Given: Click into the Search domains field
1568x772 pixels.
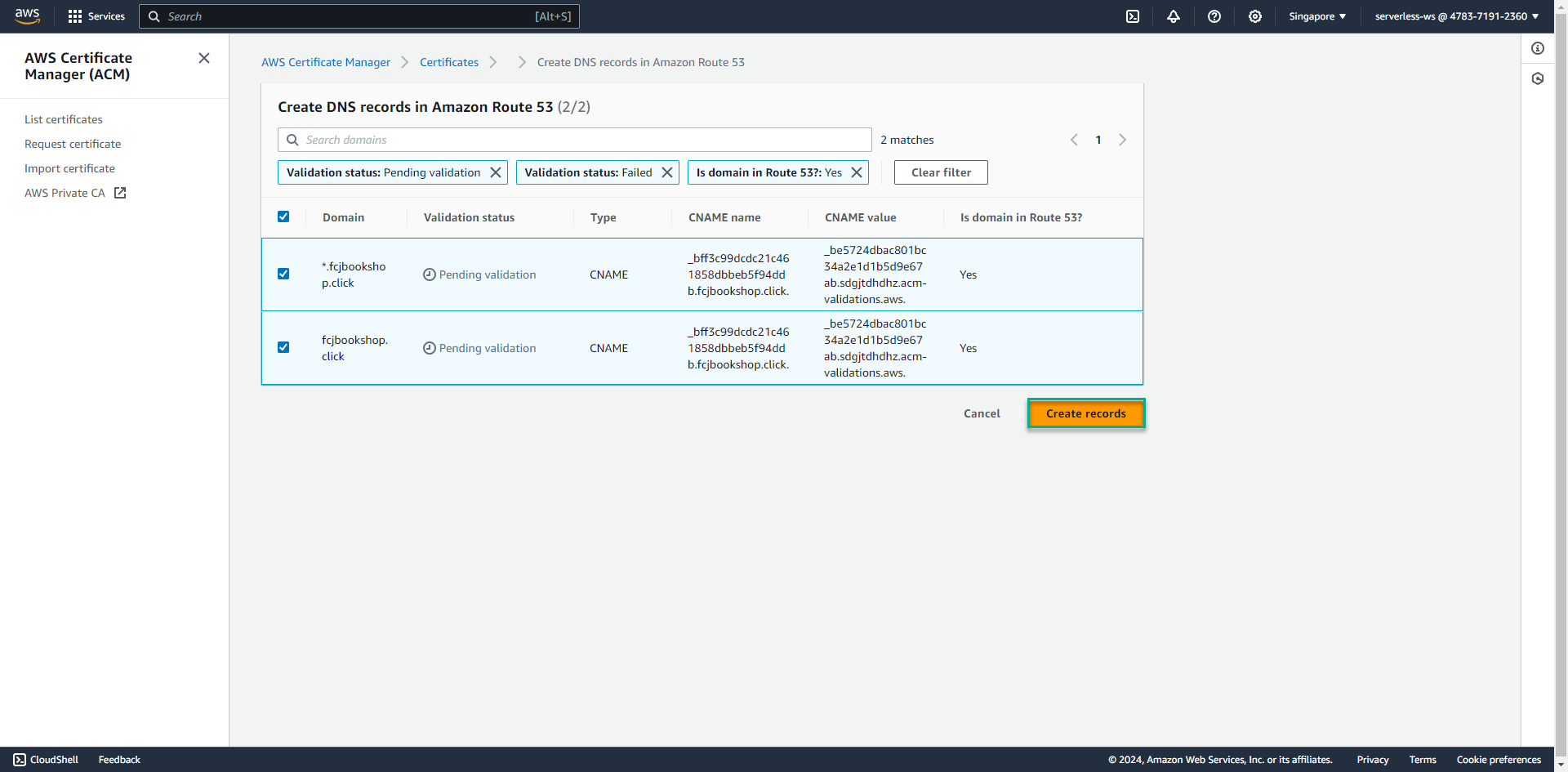Looking at the screenshot, I should pyautogui.click(x=575, y=140).
